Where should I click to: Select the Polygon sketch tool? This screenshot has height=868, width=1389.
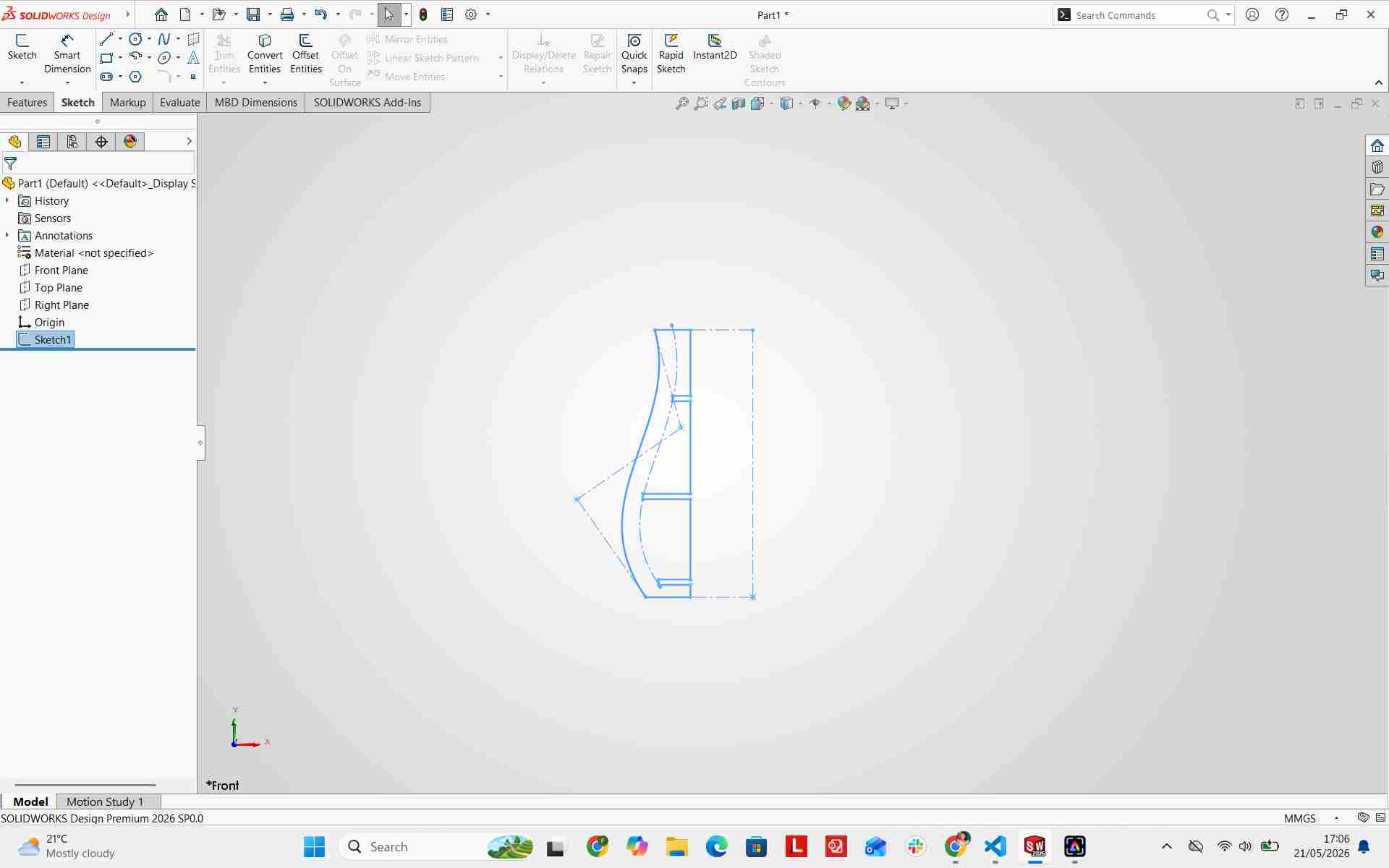pyautogui.click(x=135, y=77)
